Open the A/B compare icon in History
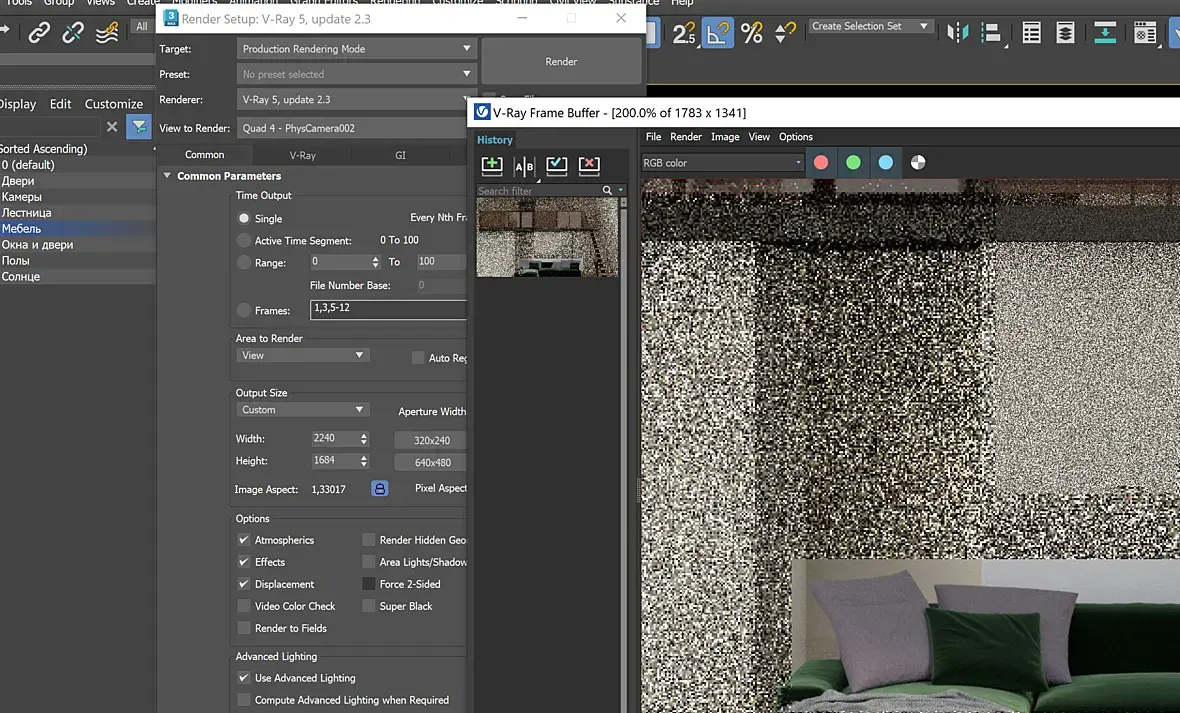1180x713 pixels. coord(524,165)
